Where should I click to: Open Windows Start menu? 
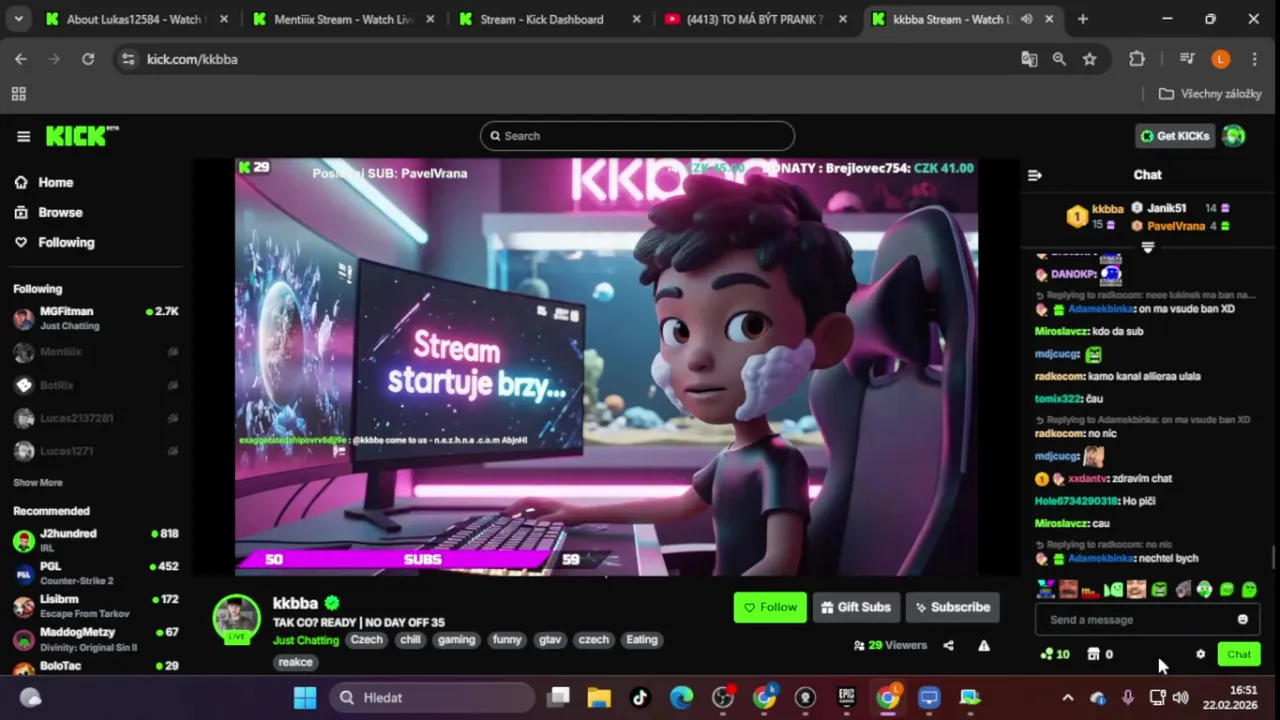305,697
